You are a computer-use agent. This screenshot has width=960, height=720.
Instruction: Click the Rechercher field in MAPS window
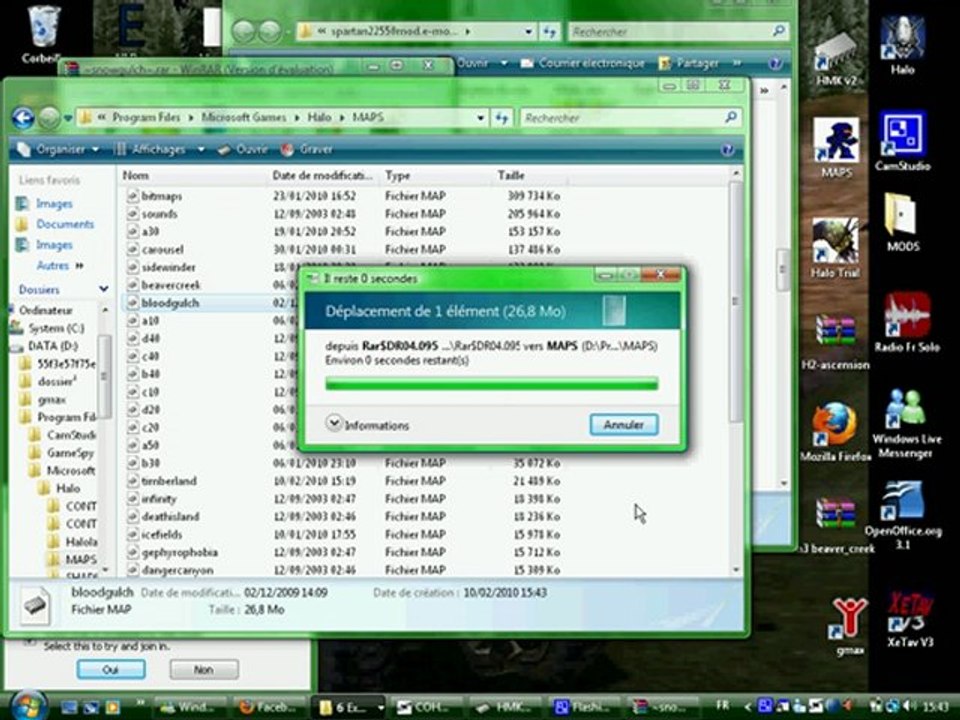tap(621, 118)
